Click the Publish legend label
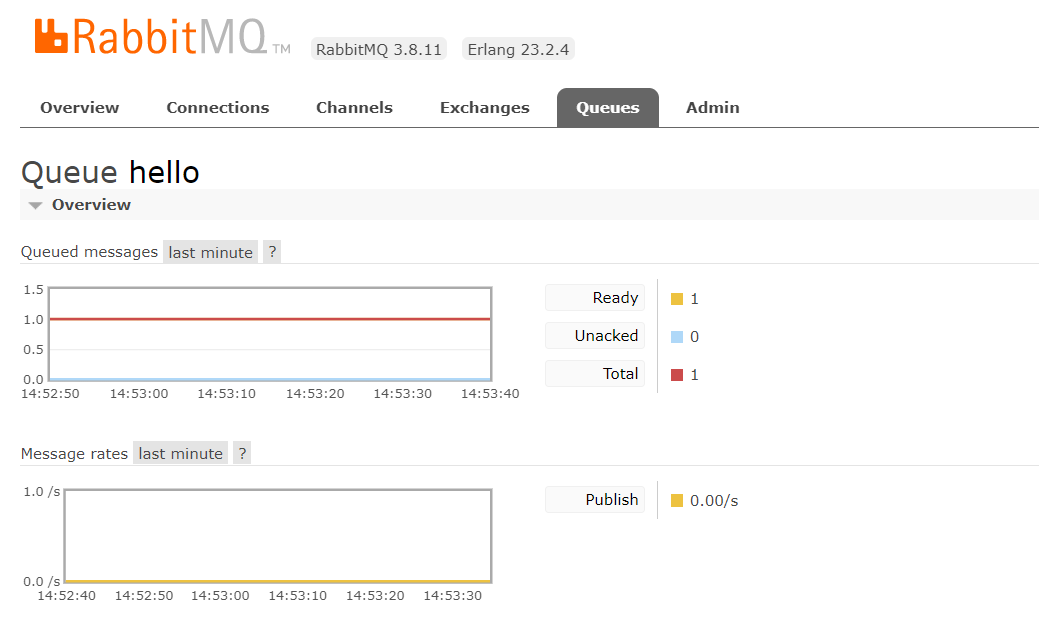This screenshot has width=1039, height=644. (x=595, y=499)
